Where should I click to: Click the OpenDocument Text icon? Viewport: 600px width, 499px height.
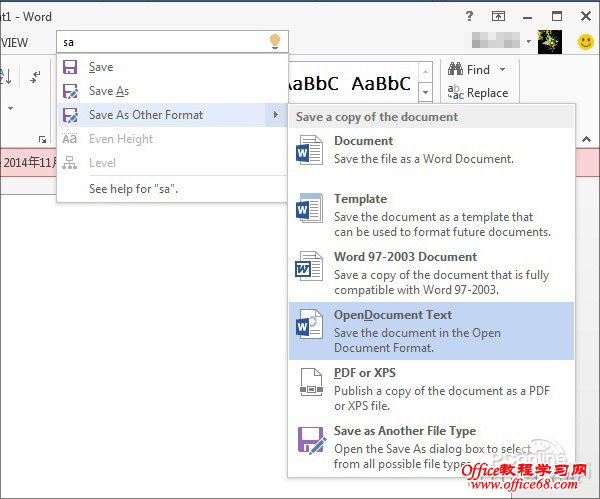point(309,324)
